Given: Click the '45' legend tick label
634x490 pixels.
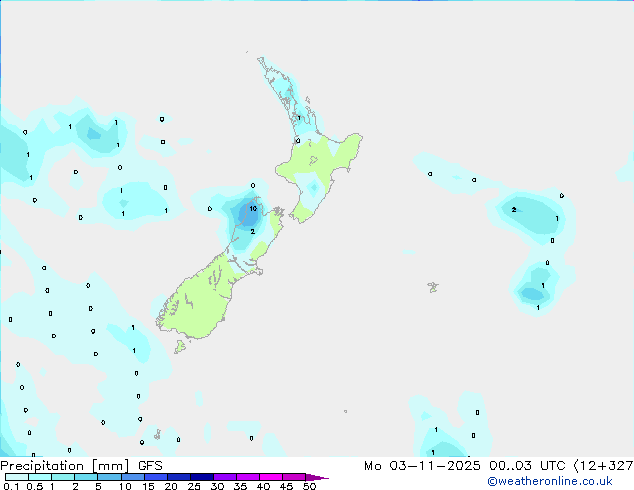Looking at the screenshot, I should point(286,486).
